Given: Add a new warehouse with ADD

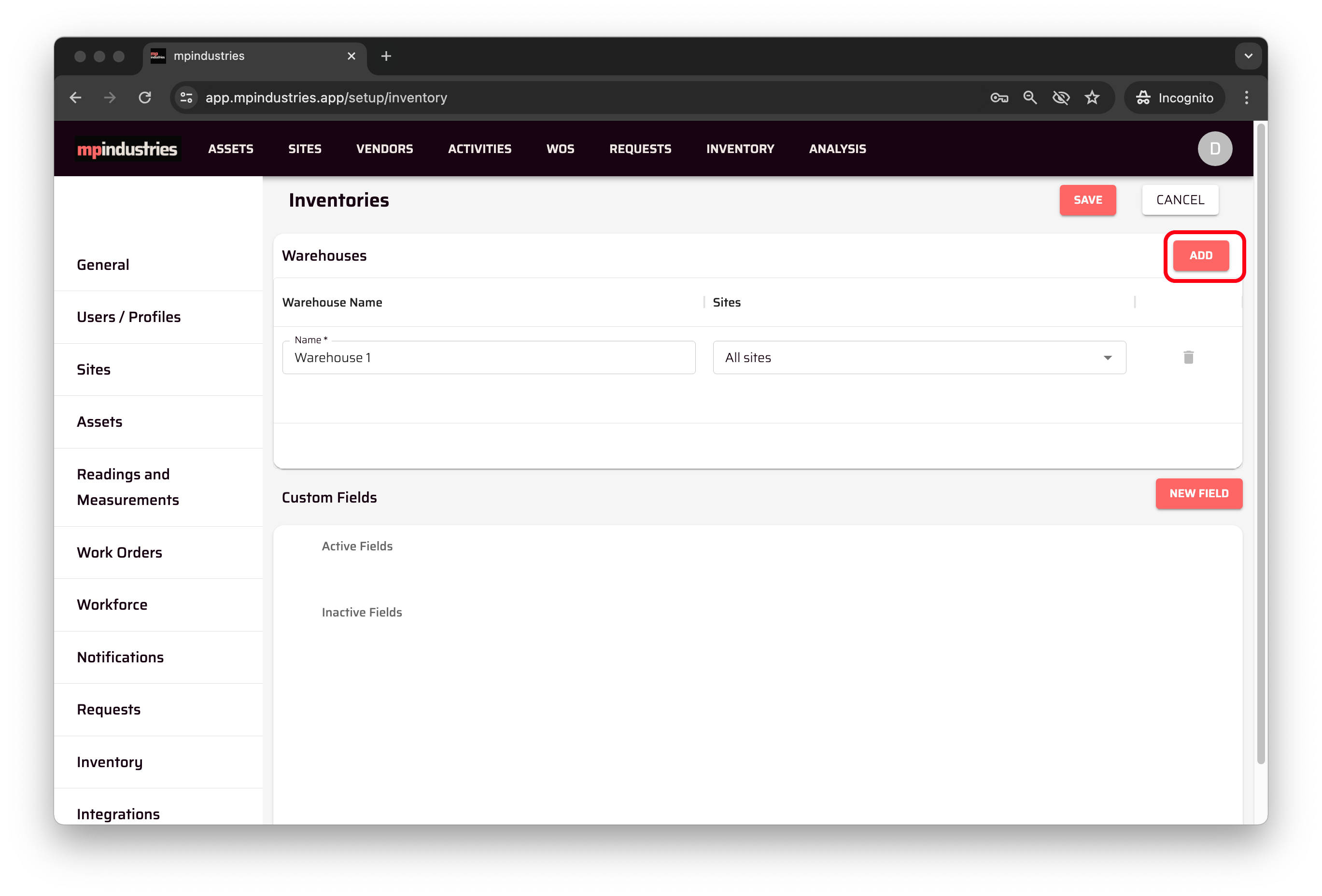Looking at the screenshot, I should [1200, 256].
